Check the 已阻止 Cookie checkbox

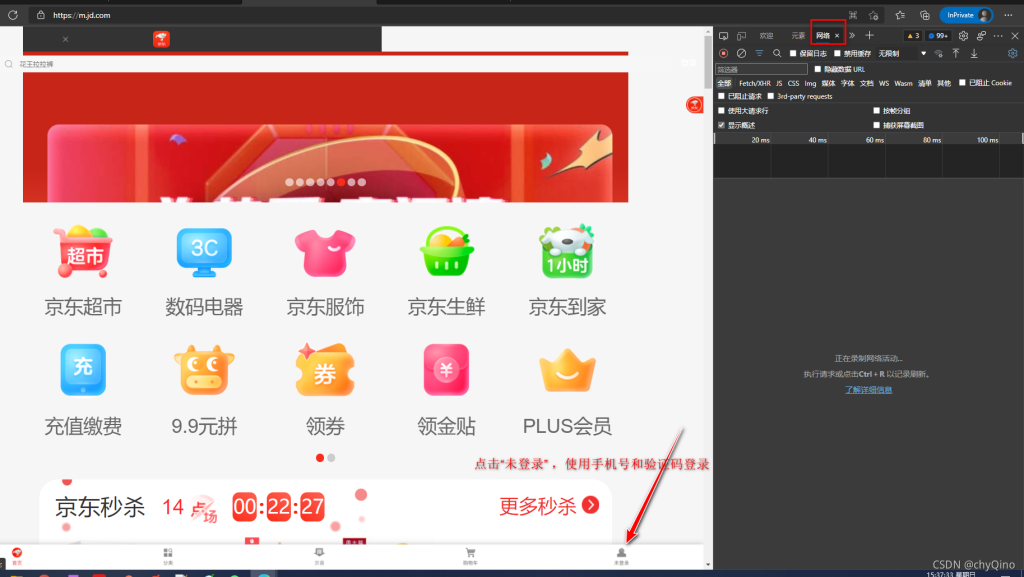click(x=962, y=83)
